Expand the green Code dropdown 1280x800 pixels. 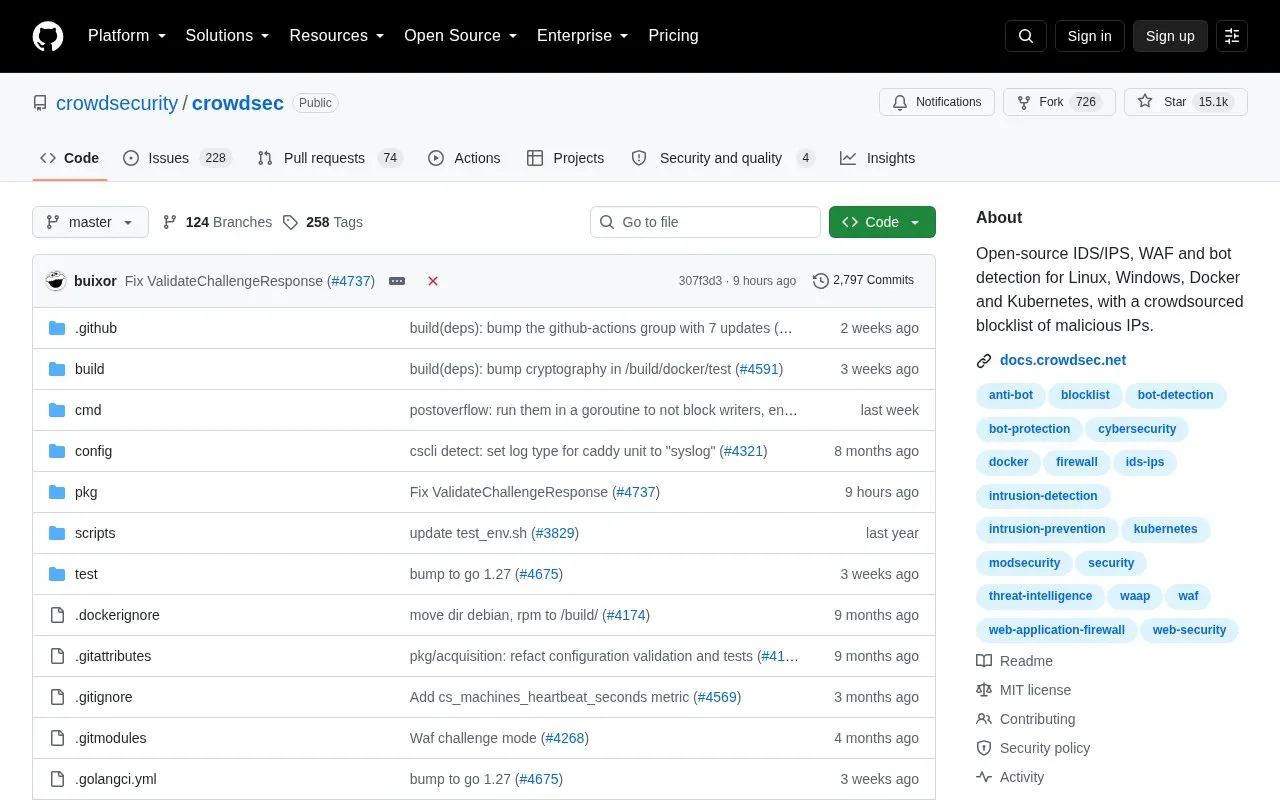coord(882,222)
